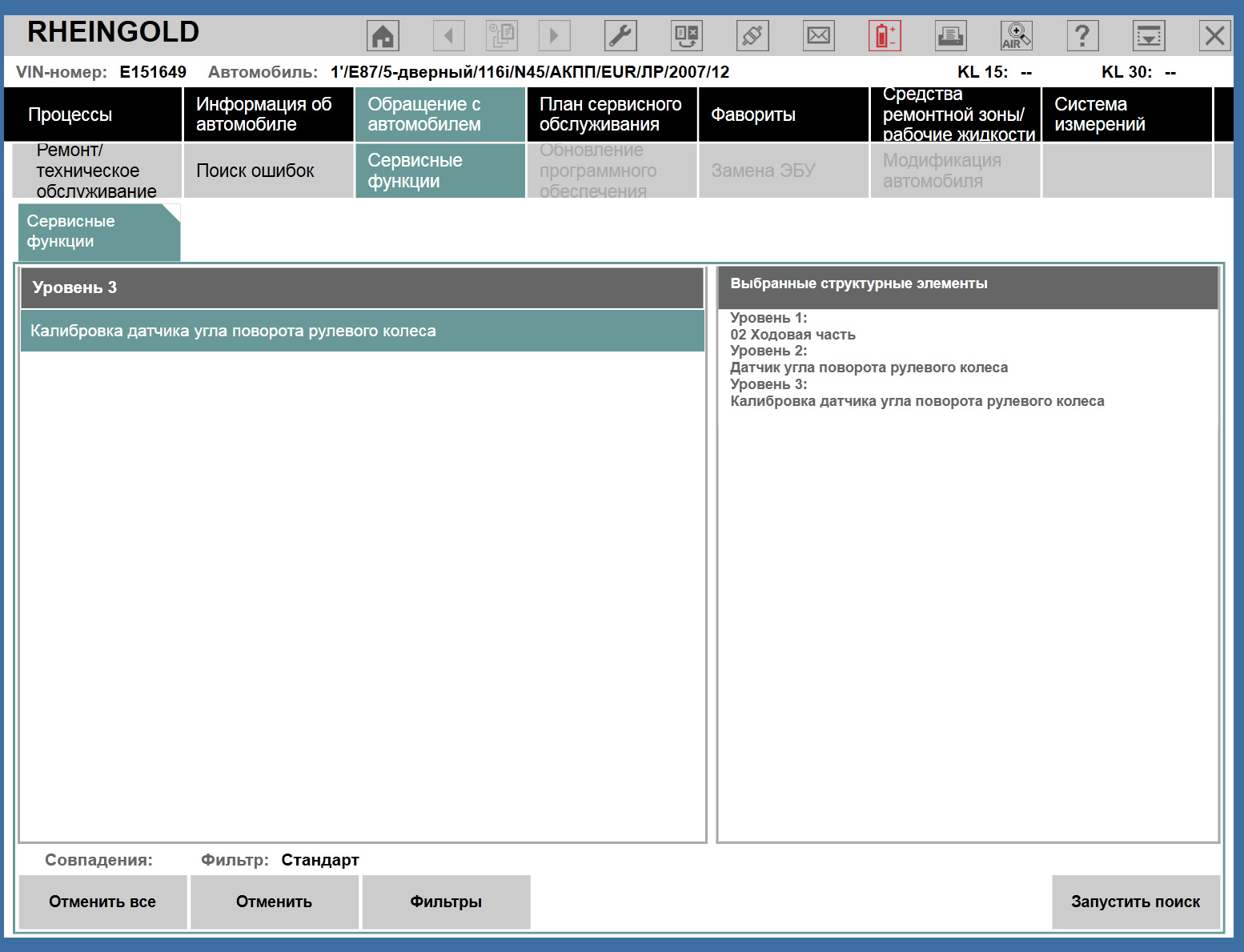Screen dimensions: 1244x952
Task: Switch to Информация об автомобиле tab
Action: [269, 114]
